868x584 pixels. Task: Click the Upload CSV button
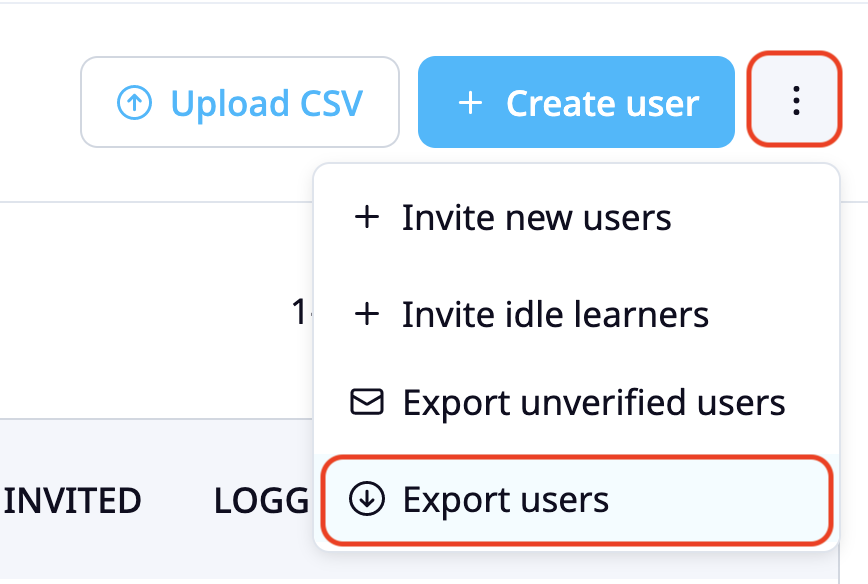(240, 102)
